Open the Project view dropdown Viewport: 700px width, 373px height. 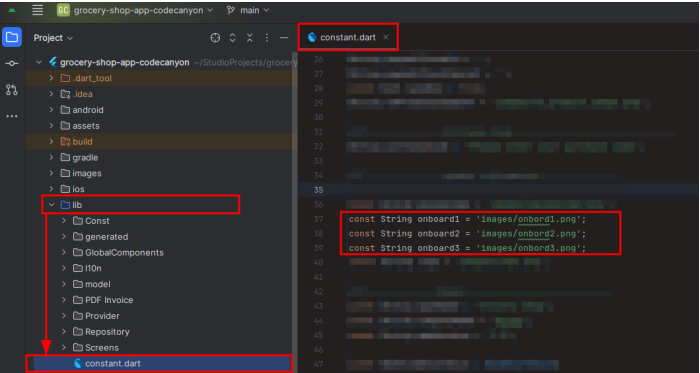click(53, 38)
